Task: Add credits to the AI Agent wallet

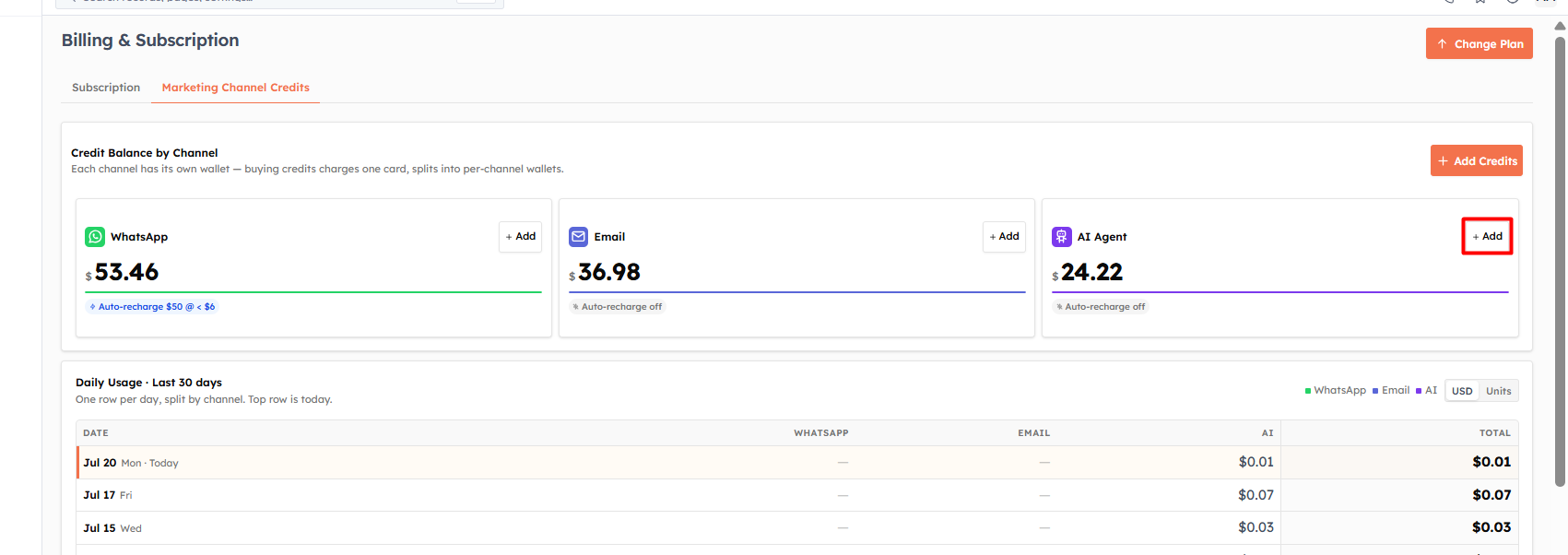Action: click(1487, 237)
